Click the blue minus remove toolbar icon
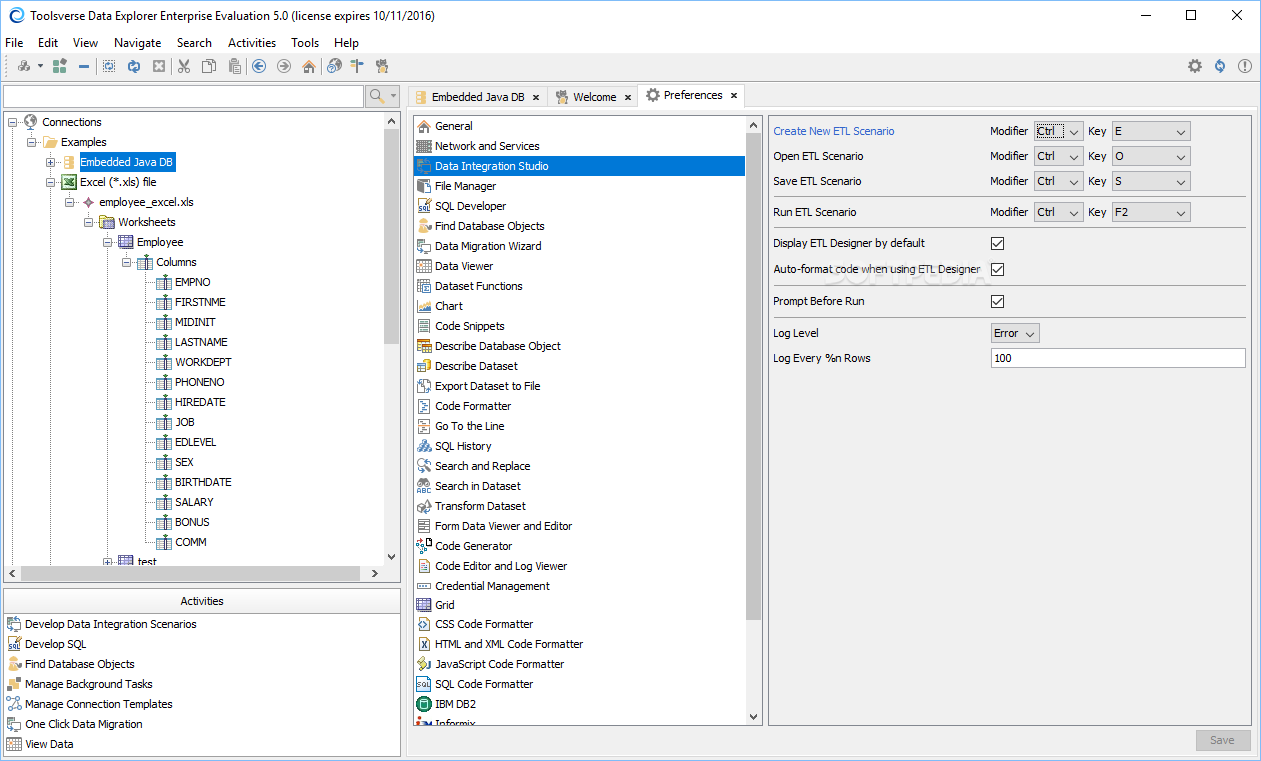Viewport: 1261px width, 761px height. [84, 66]
